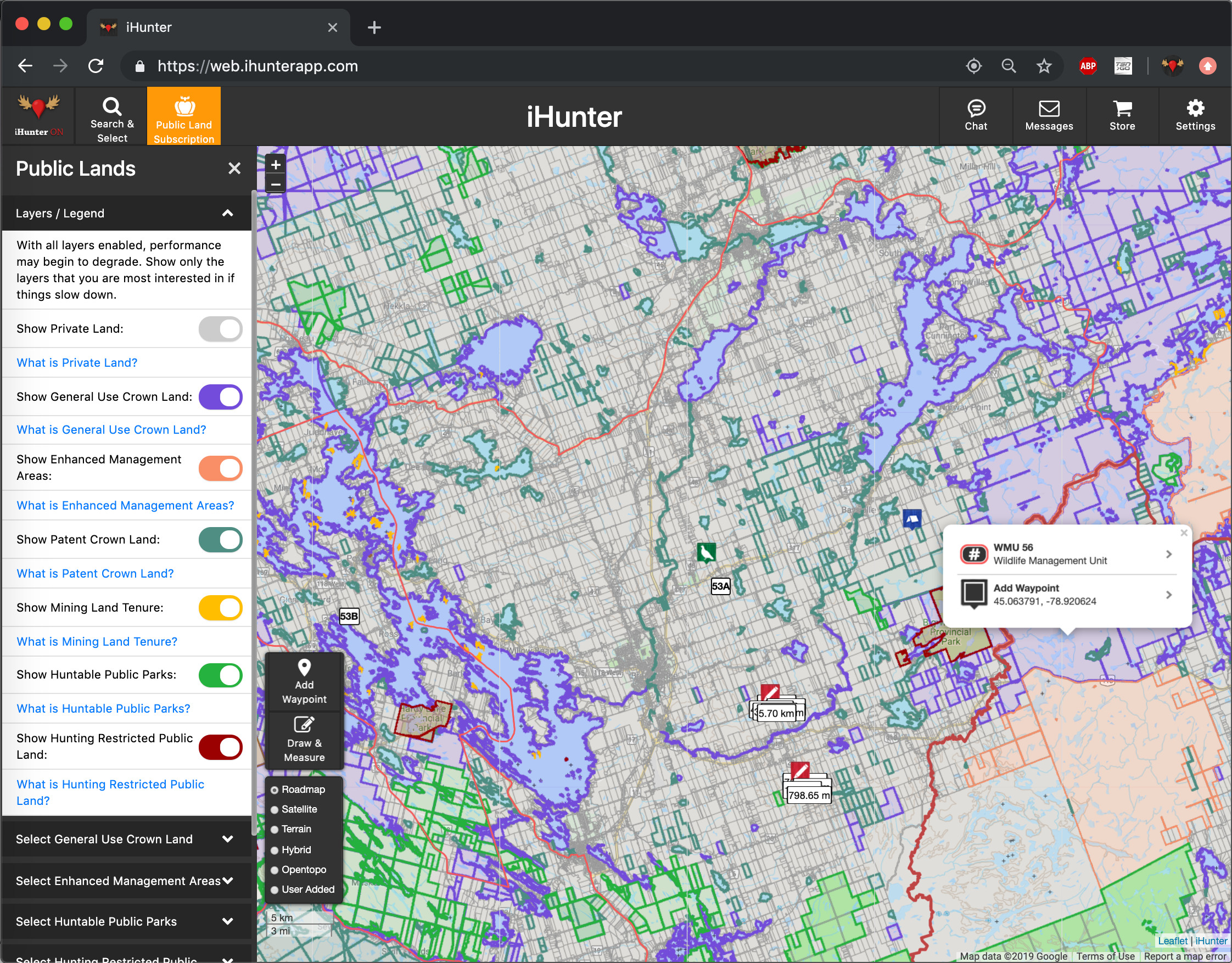Click the iHunter ON logo
This screenshot has width=1232, height=963.
(38, 117)
